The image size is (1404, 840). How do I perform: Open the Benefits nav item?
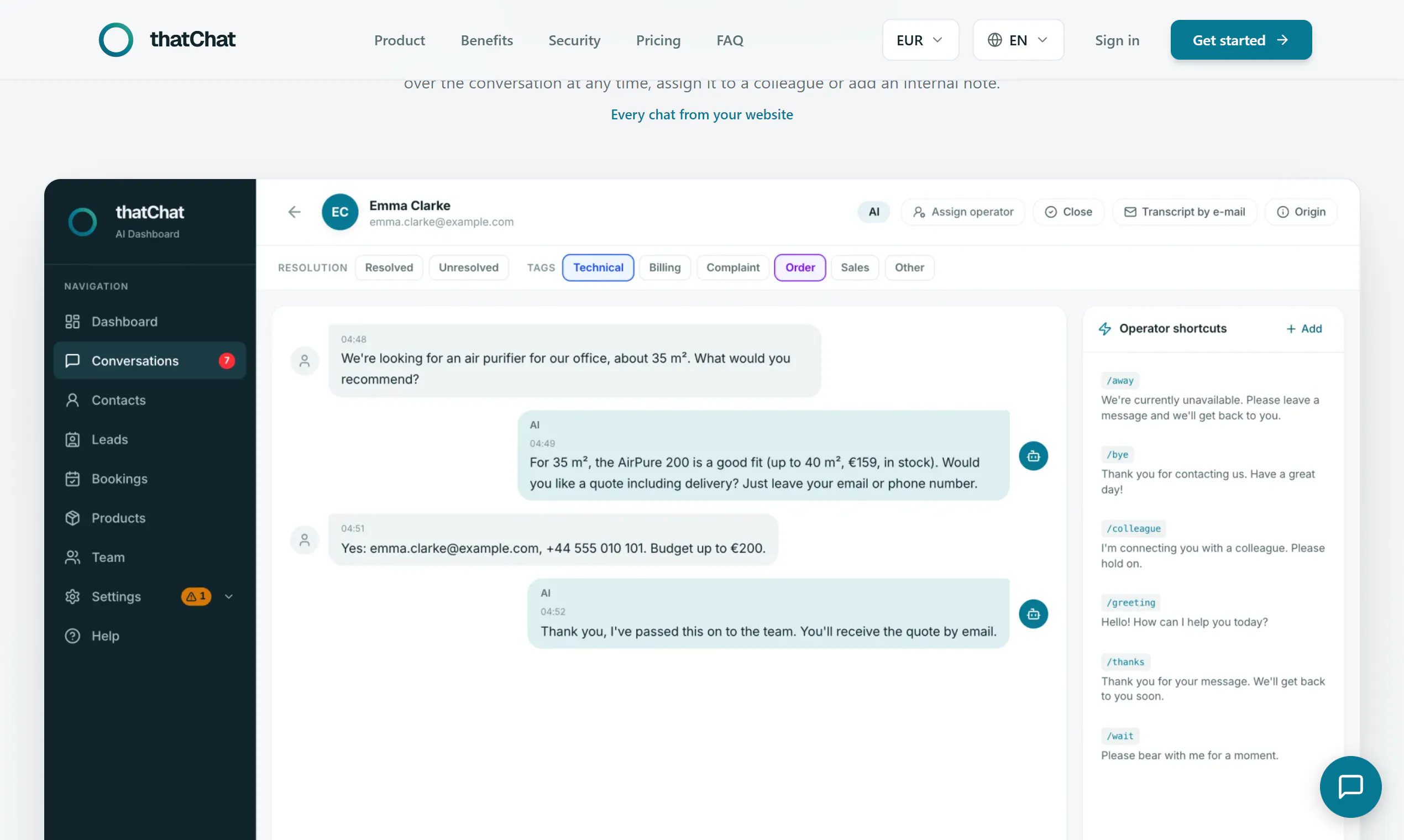click(x=486, y=40)
